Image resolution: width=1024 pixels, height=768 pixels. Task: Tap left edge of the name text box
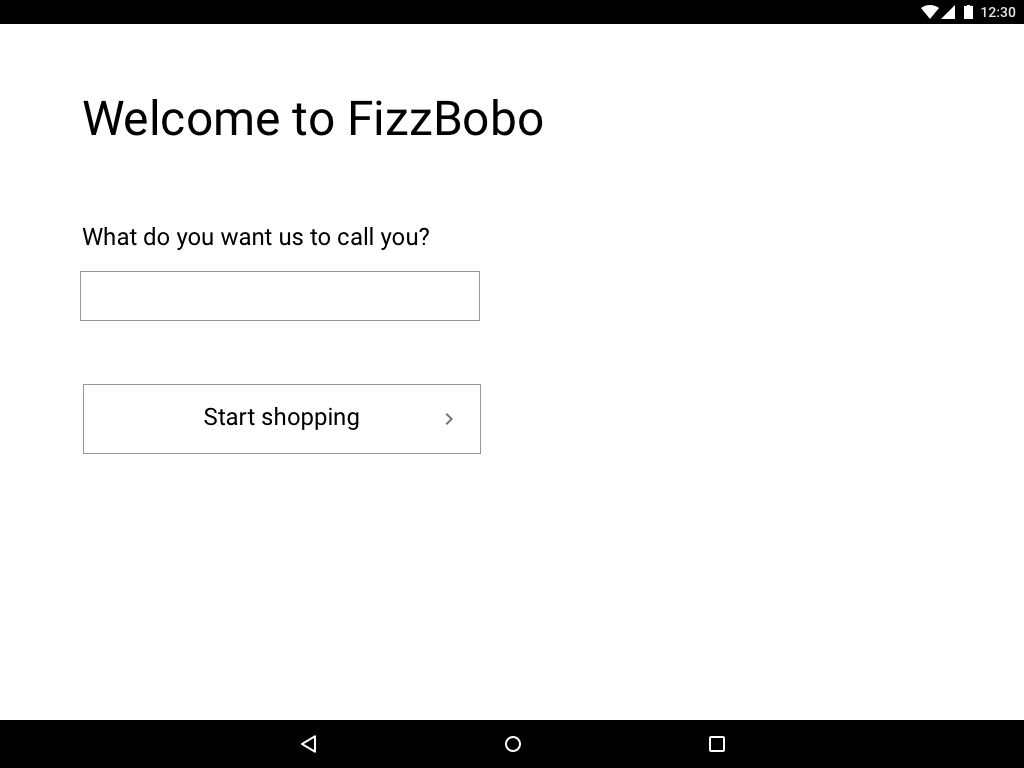pos(95,296)
